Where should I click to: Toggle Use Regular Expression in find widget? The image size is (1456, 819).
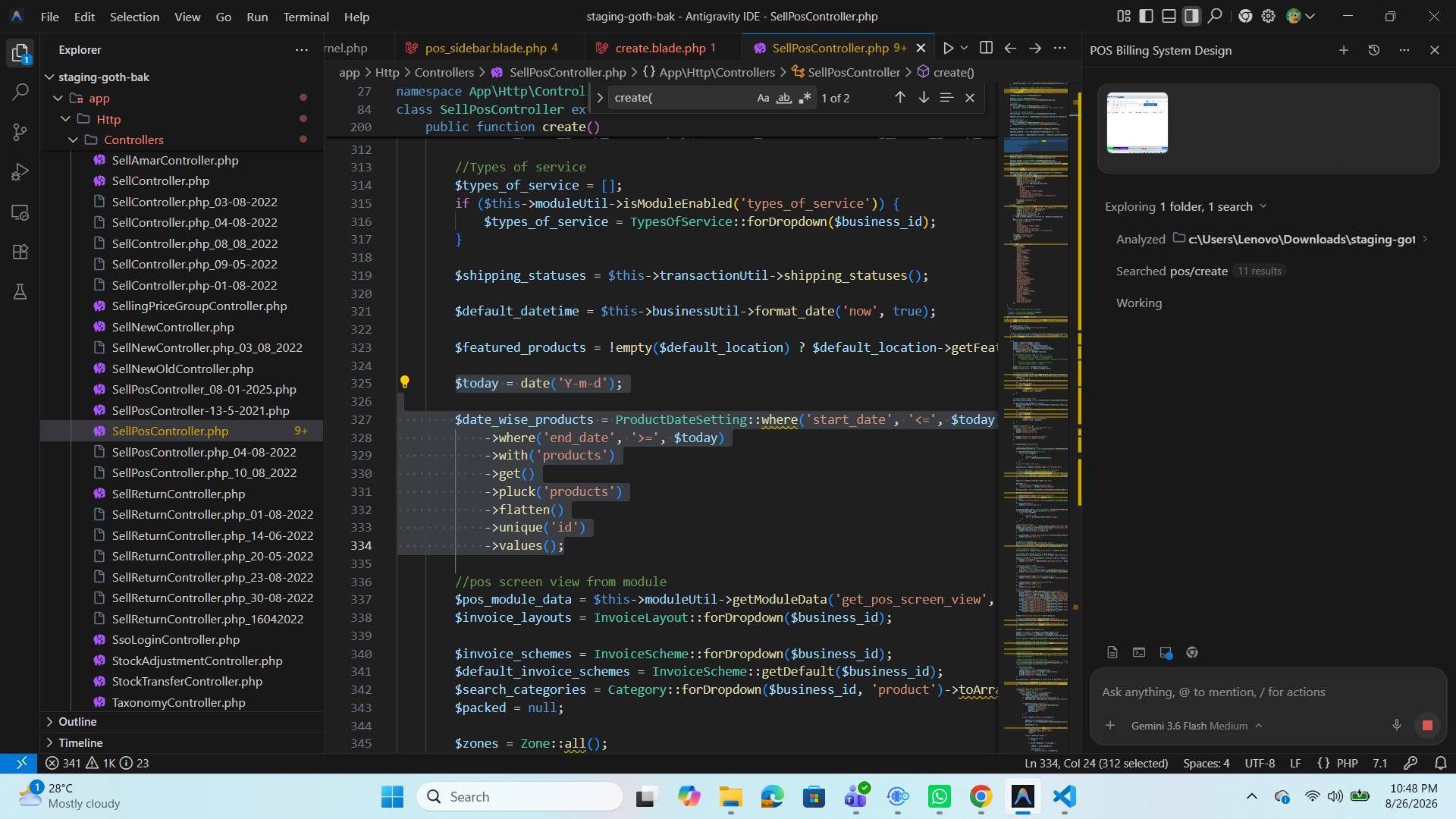tap(805, 98)
